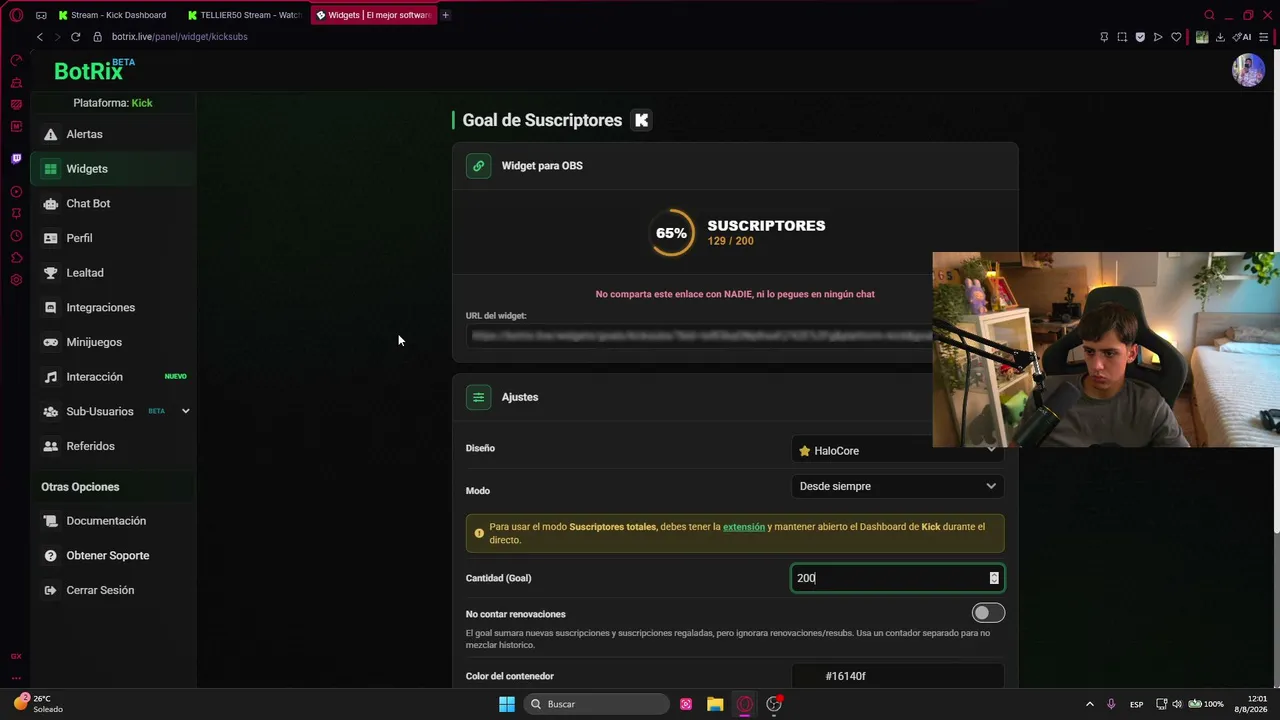Expand the Sub-Usuarios chevron
Screen dimensions: 1280x720
(x=185, y=411)
